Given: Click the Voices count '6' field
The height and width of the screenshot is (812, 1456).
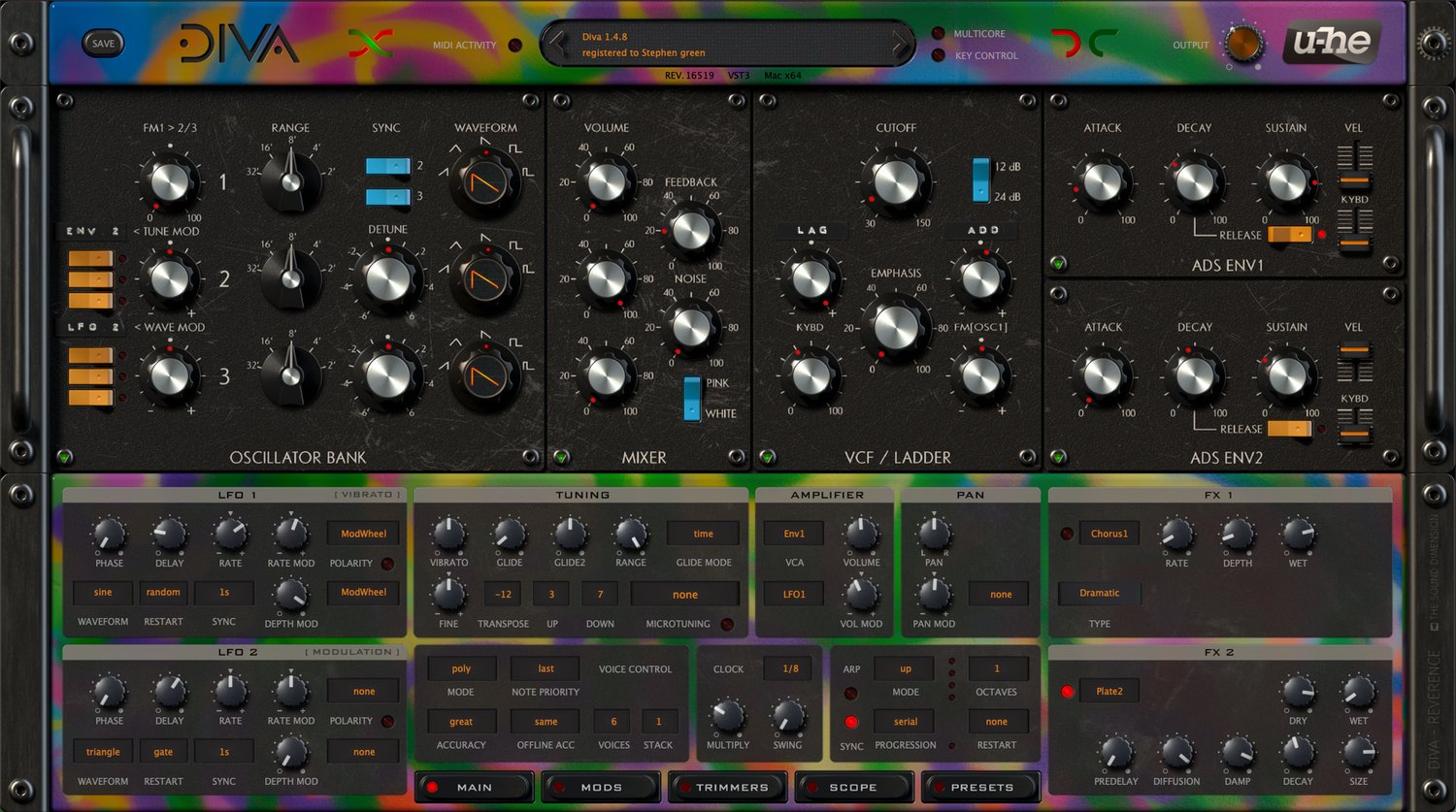Looking at the screenshot, I should 612,722.
